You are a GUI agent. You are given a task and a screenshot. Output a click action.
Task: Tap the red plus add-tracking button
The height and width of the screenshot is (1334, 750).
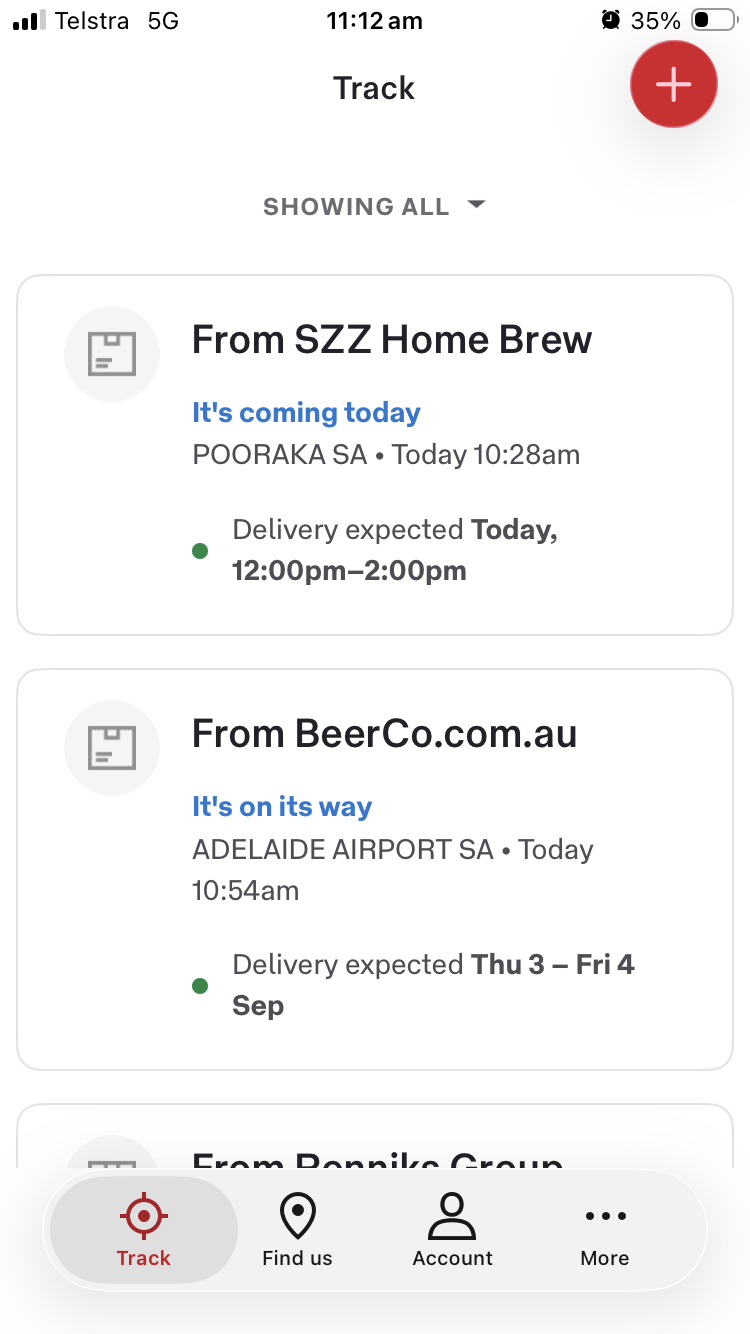[673, 84]
